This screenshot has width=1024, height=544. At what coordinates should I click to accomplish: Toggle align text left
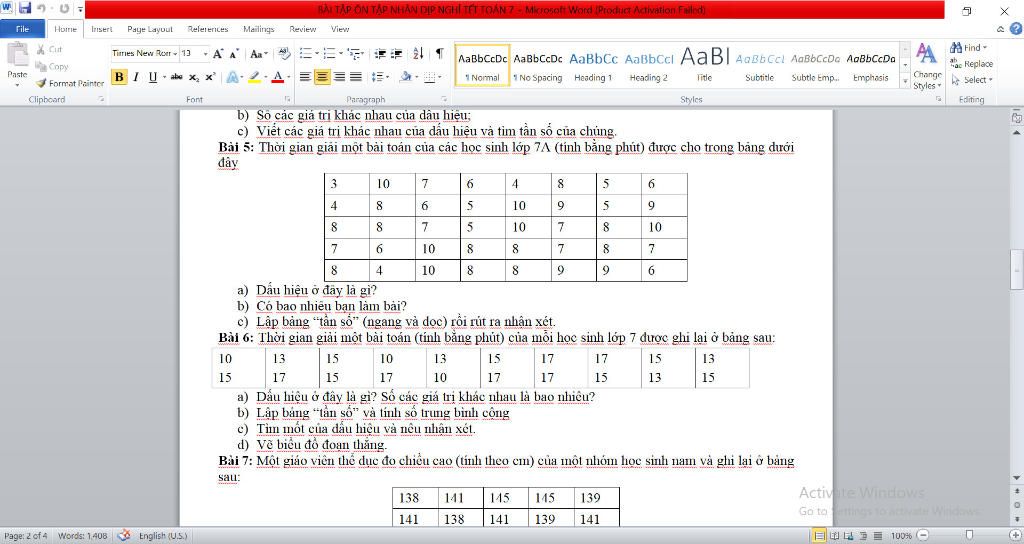pyautogui.click(x=305, y=77)
